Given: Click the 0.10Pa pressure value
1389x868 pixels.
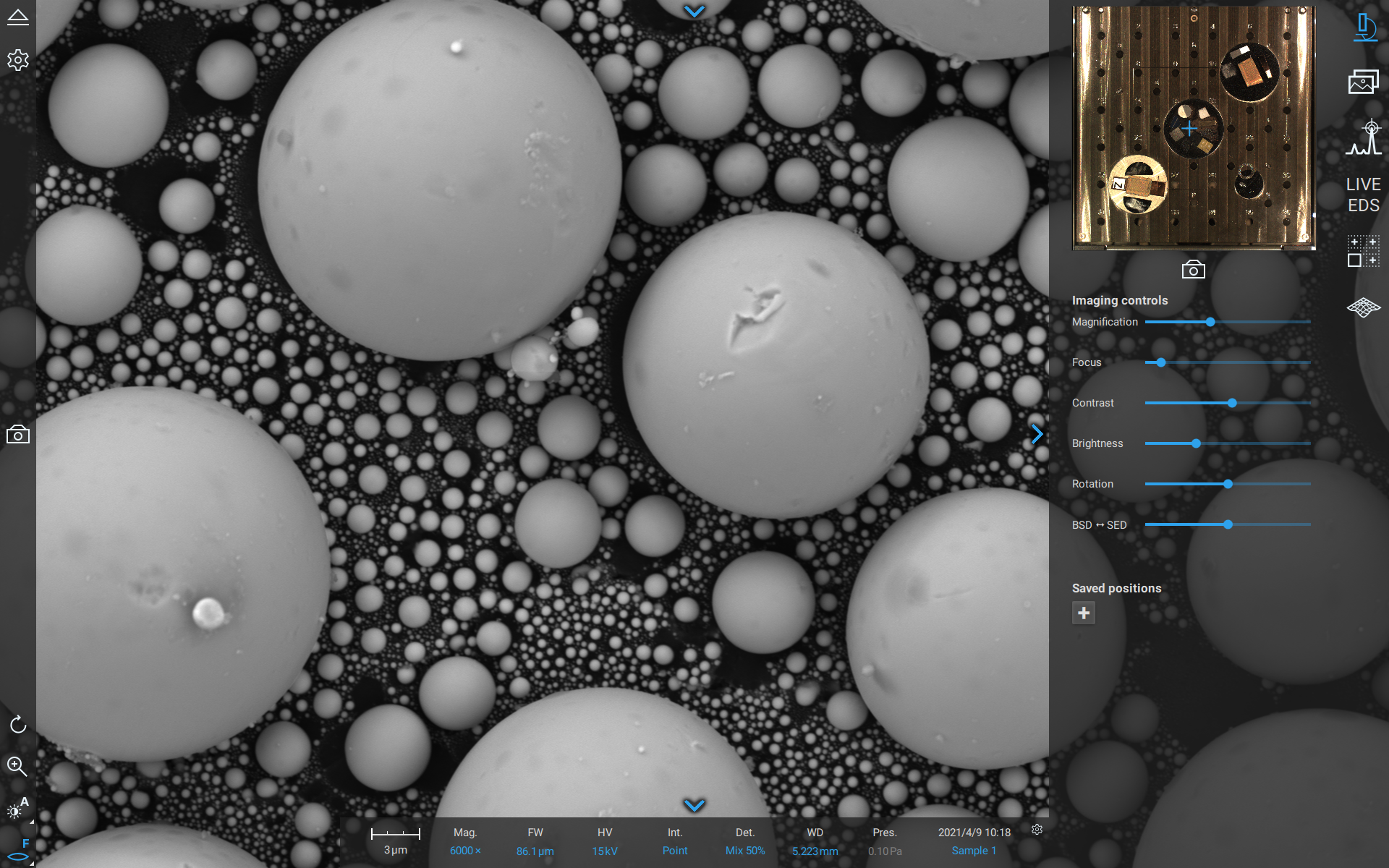Looking at the screenshot, I should (885, 851).
